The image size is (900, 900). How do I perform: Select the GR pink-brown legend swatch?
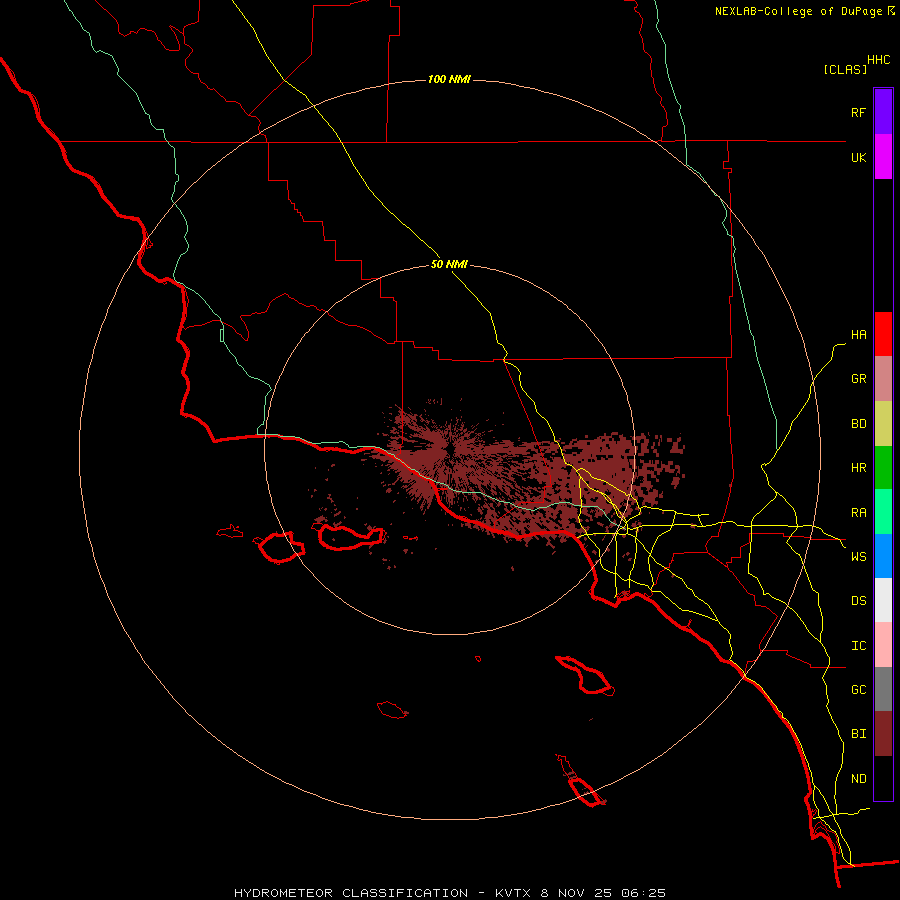tap(883, 379)
